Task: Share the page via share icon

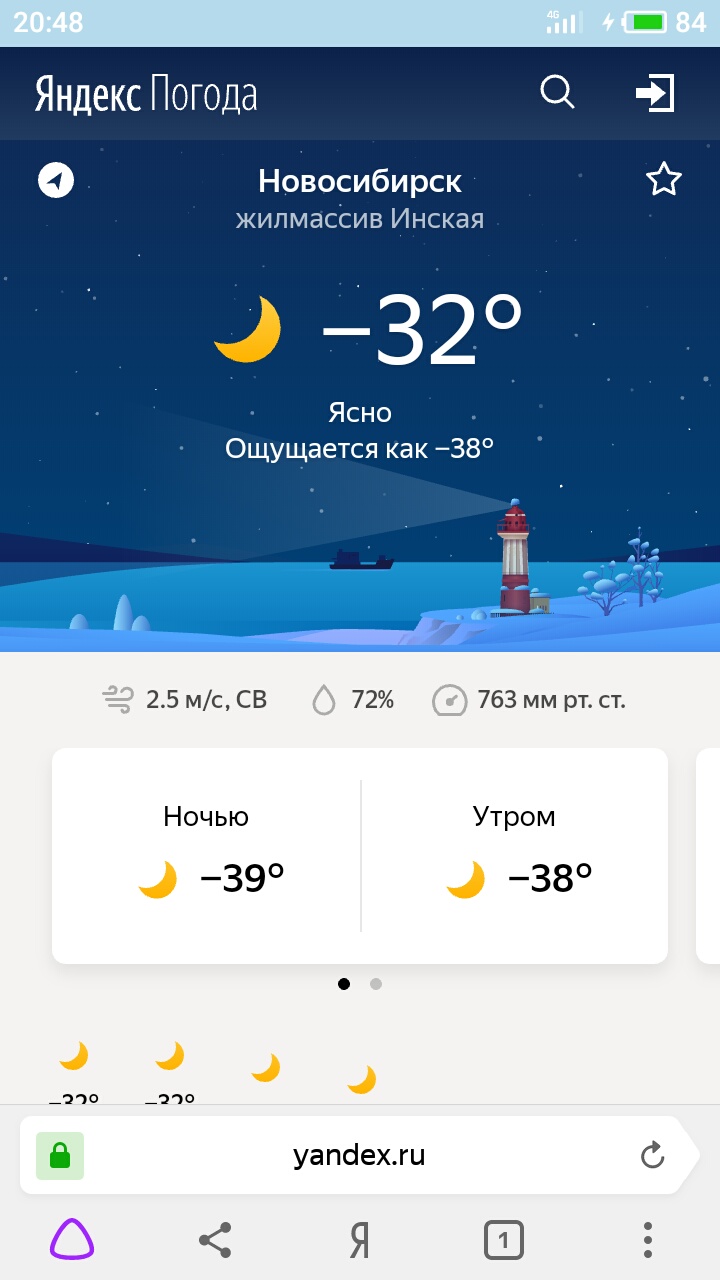Action: tap(215, 1240)
